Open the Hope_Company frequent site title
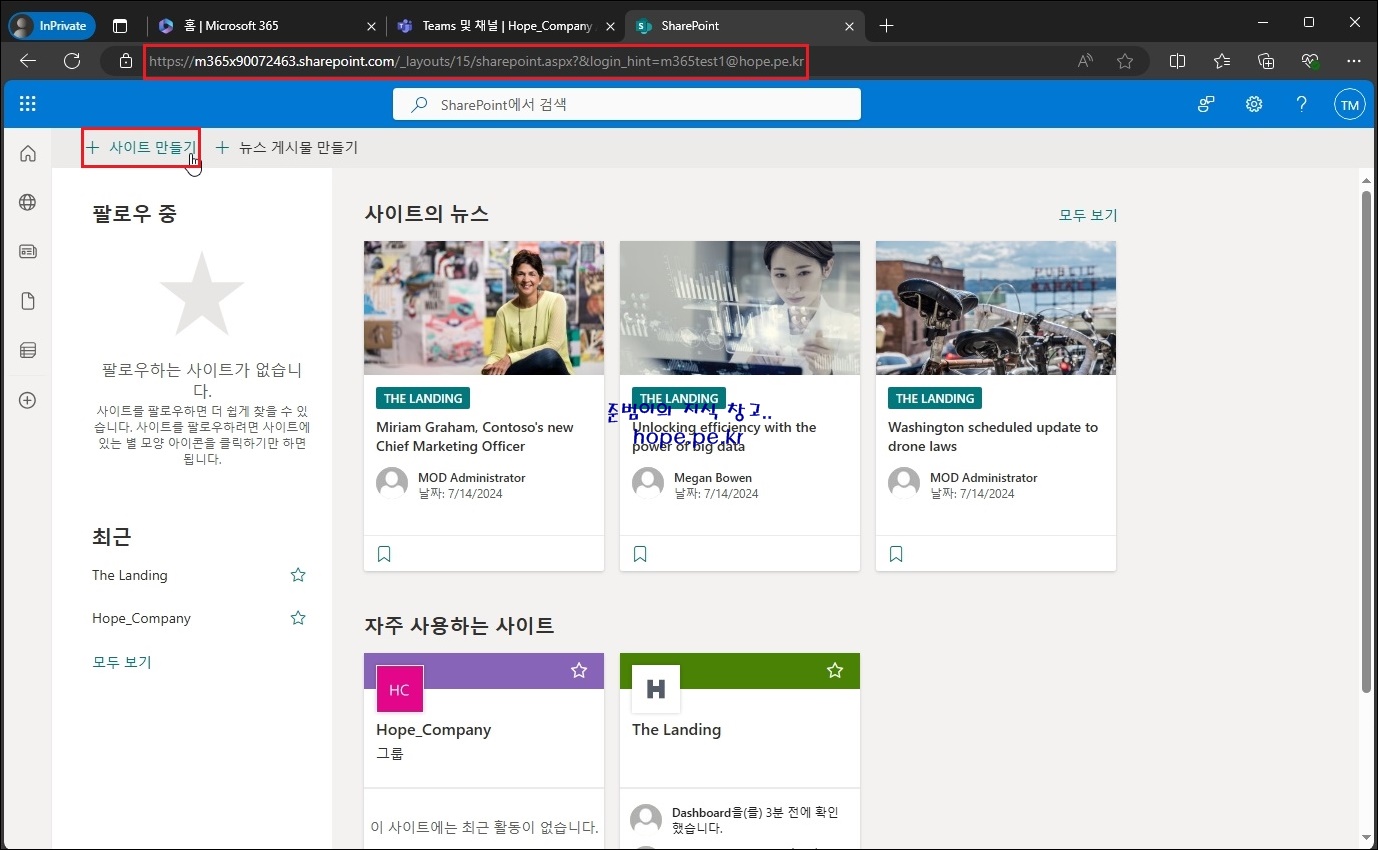Viewport: 1378px width, 850px height. pos(434,730)
